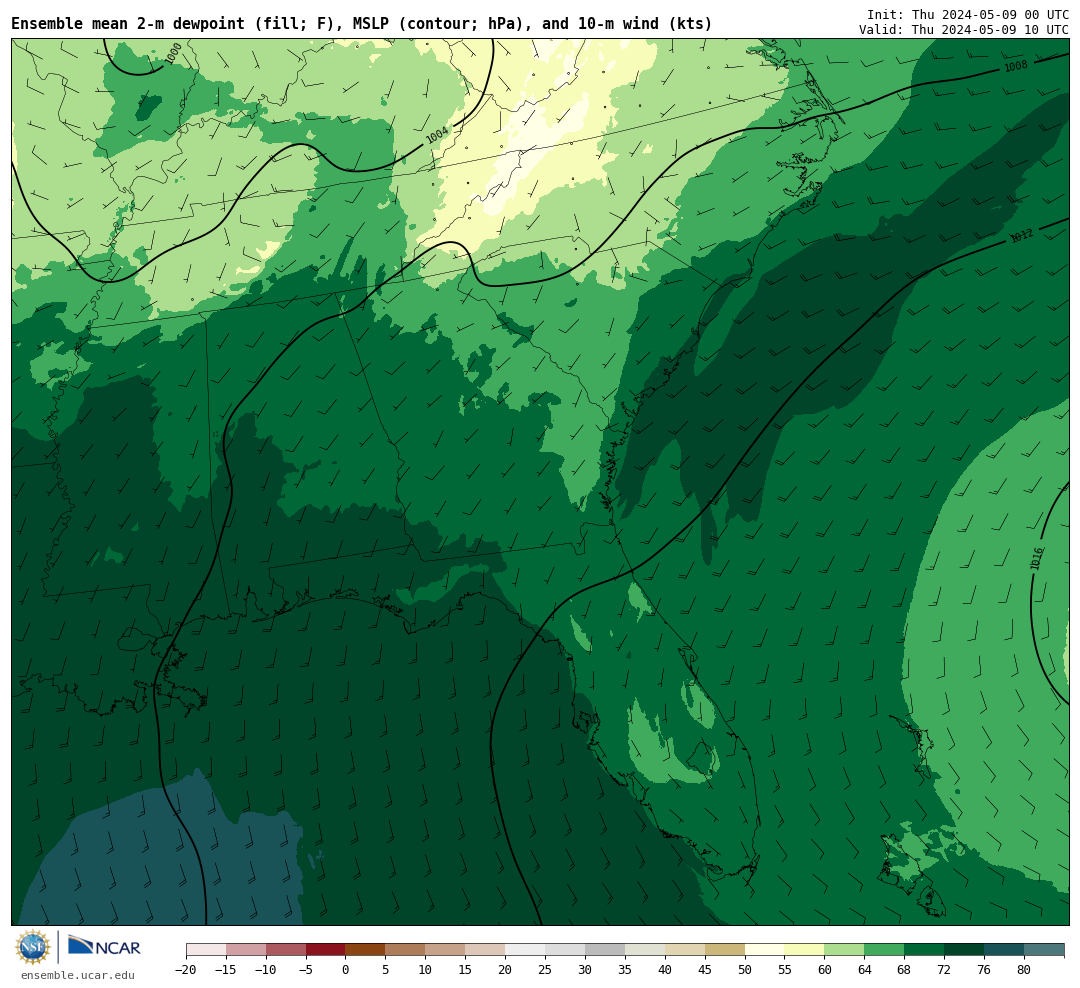Open the ensemble.ucar.edu link text
The height and width of the screenshot is (988, 1080).
[78, 975]
